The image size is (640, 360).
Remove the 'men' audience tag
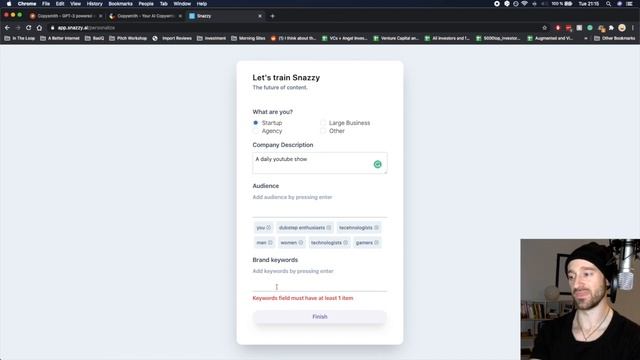point(270,243)
